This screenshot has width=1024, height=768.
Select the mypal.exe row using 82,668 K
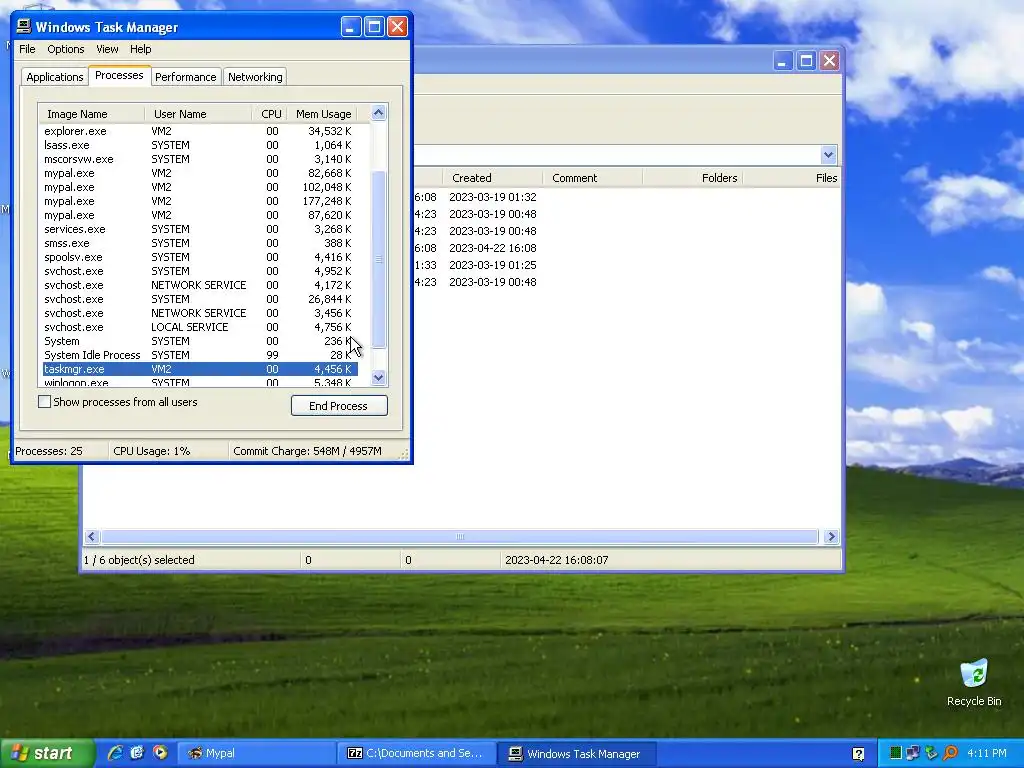tap(199, 173)
